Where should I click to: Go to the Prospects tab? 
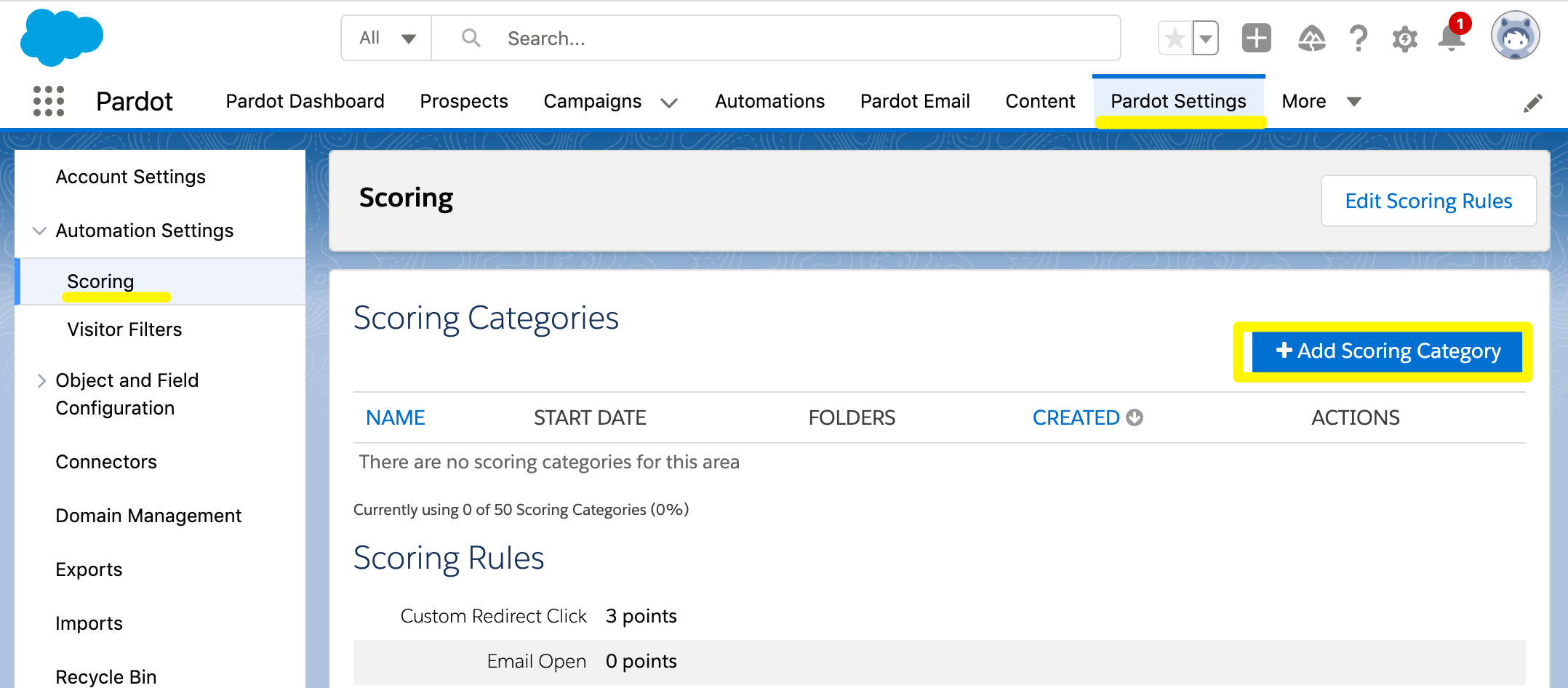point(464,101)
